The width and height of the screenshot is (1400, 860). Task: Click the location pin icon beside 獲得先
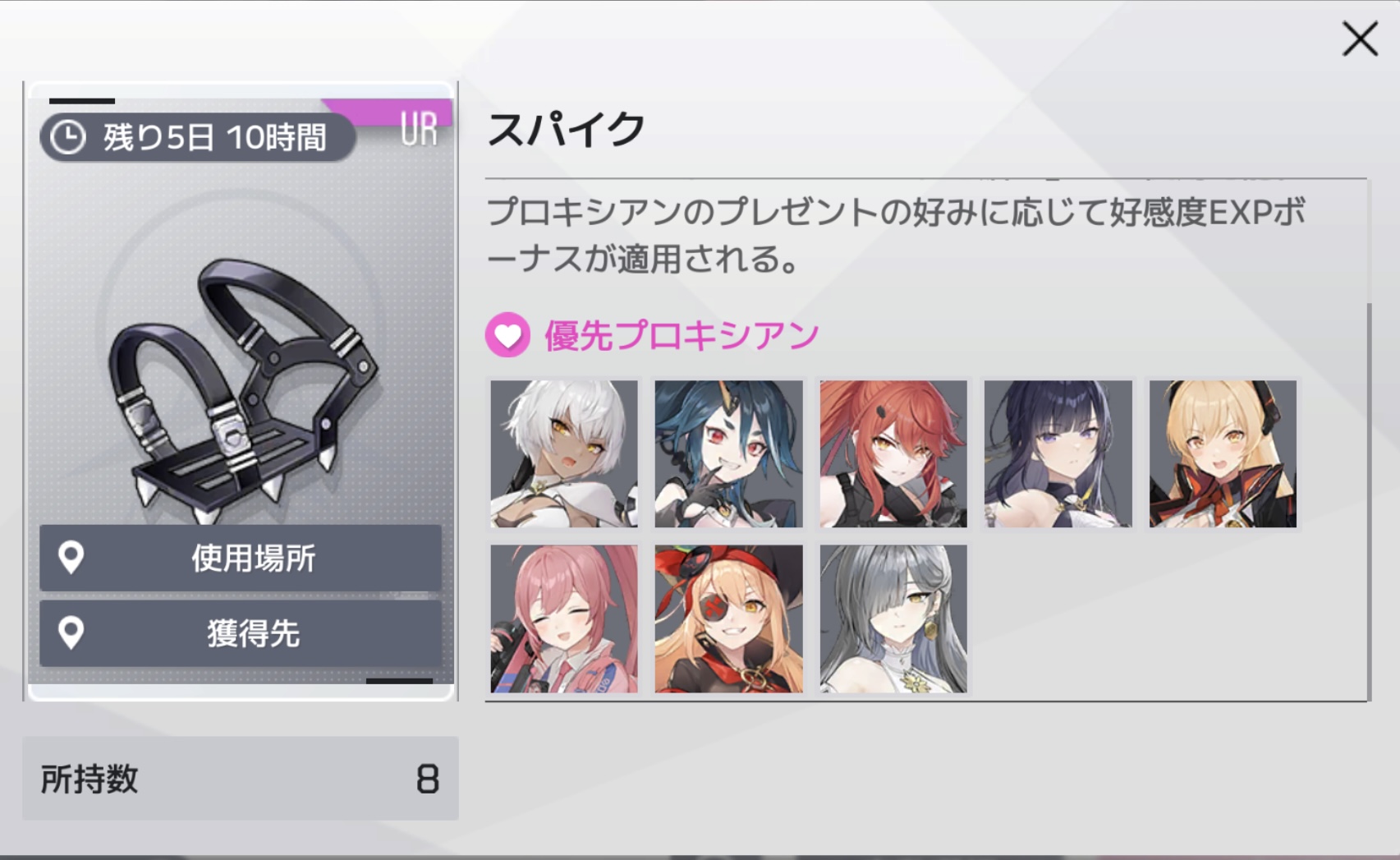71,633
